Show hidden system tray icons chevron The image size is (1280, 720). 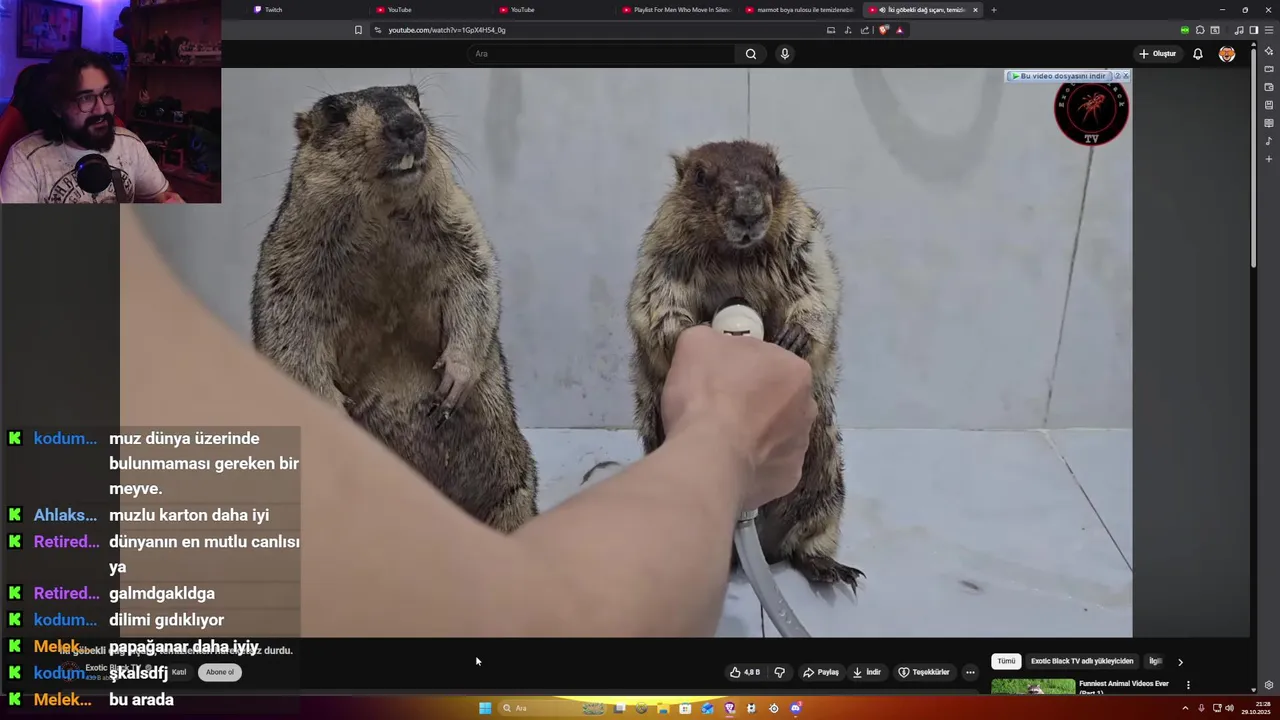(1187, 708)
